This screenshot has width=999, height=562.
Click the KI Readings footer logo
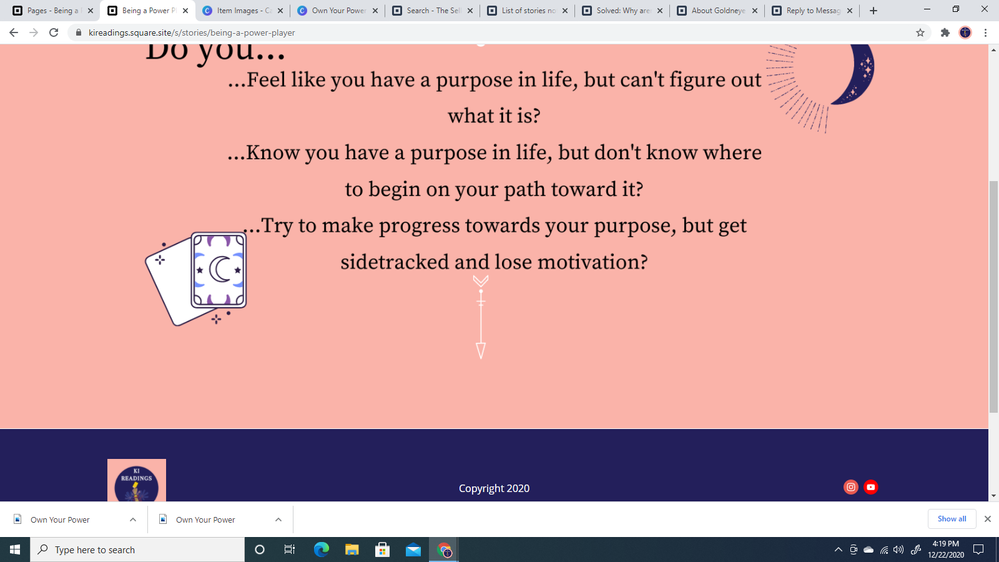[136, 480]
